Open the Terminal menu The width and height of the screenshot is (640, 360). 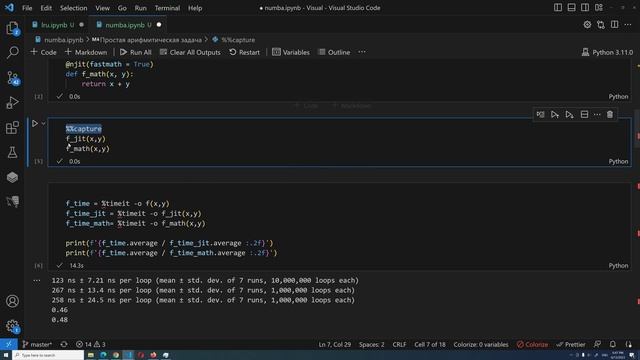pos(167,8)
